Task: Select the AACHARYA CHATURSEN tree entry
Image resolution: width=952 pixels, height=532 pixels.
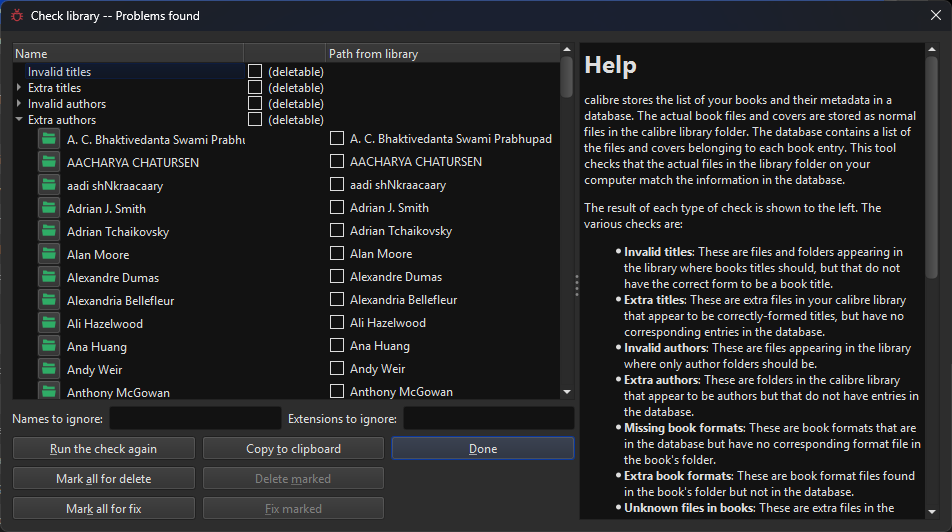Action: 133,162
